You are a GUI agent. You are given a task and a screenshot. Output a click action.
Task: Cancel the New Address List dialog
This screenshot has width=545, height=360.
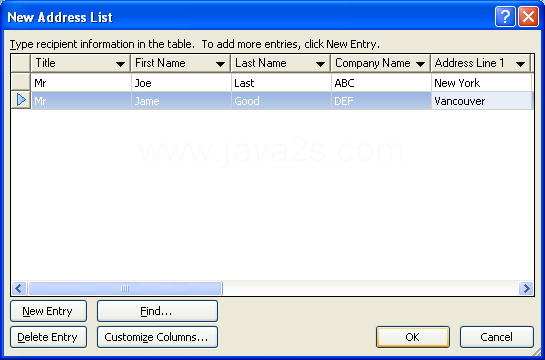(497, 337)
